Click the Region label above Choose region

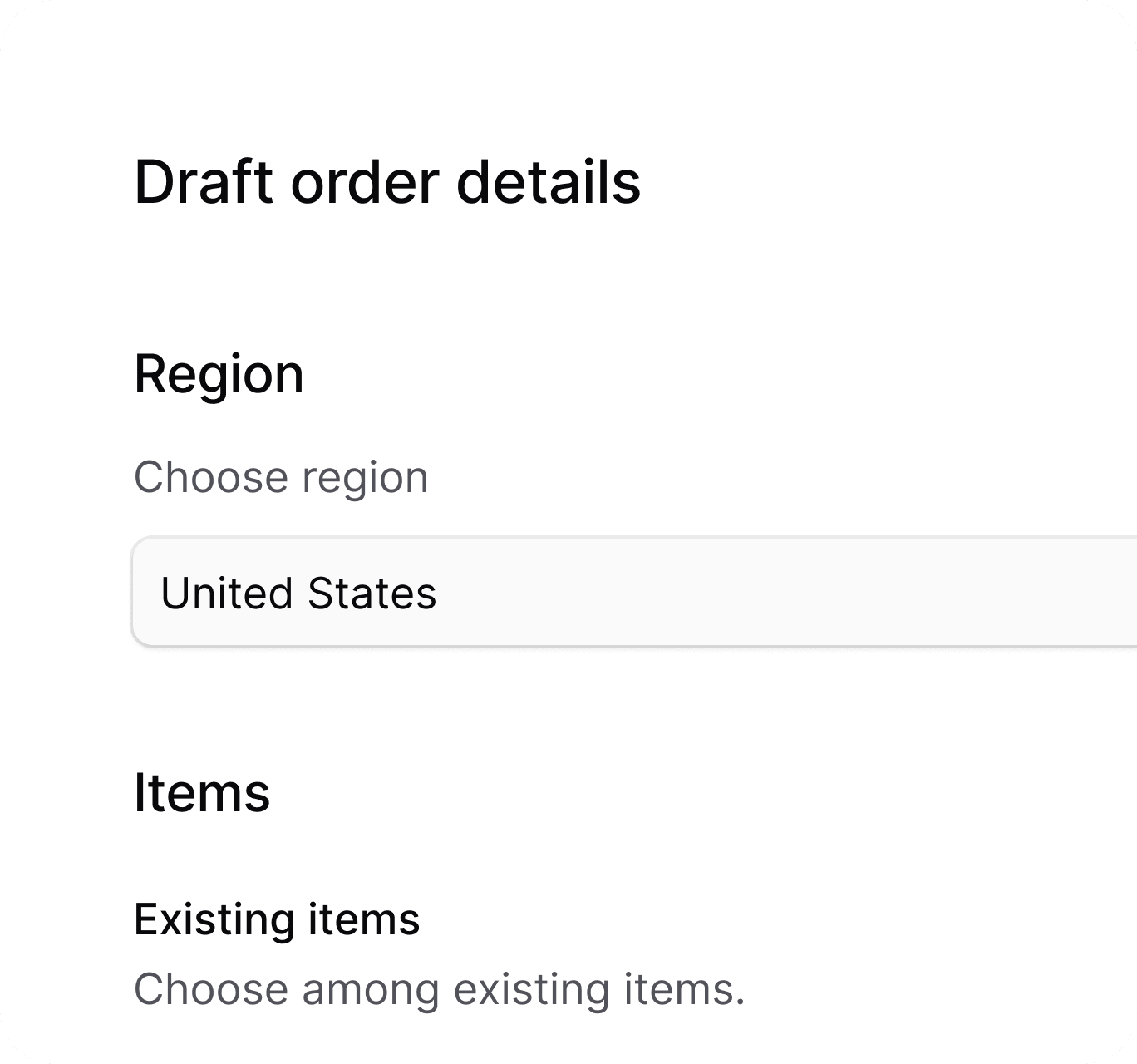219,374
